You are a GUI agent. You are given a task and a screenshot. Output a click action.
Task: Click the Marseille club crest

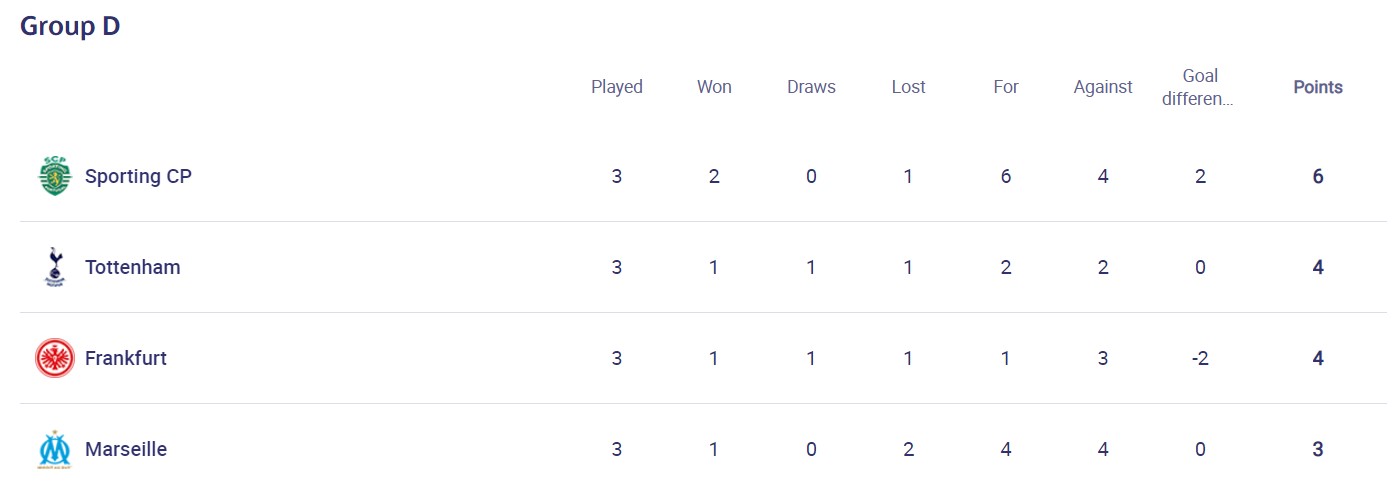pyautogui.click(x=55, y=449)
